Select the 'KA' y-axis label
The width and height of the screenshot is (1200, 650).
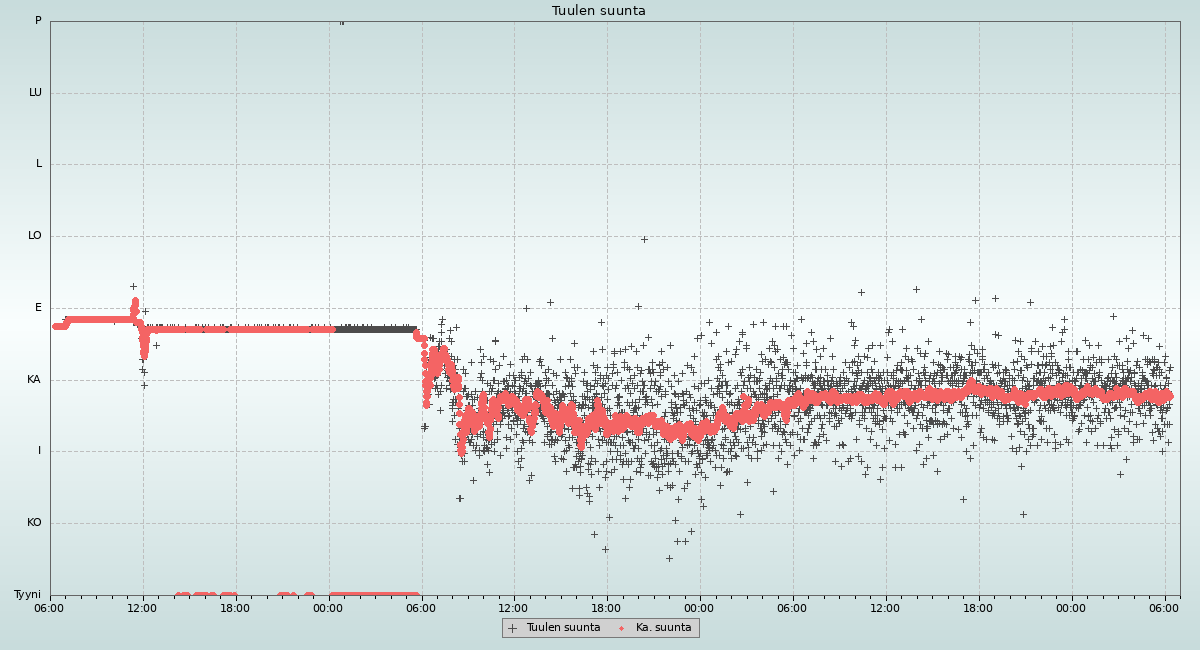click(34, 380)
